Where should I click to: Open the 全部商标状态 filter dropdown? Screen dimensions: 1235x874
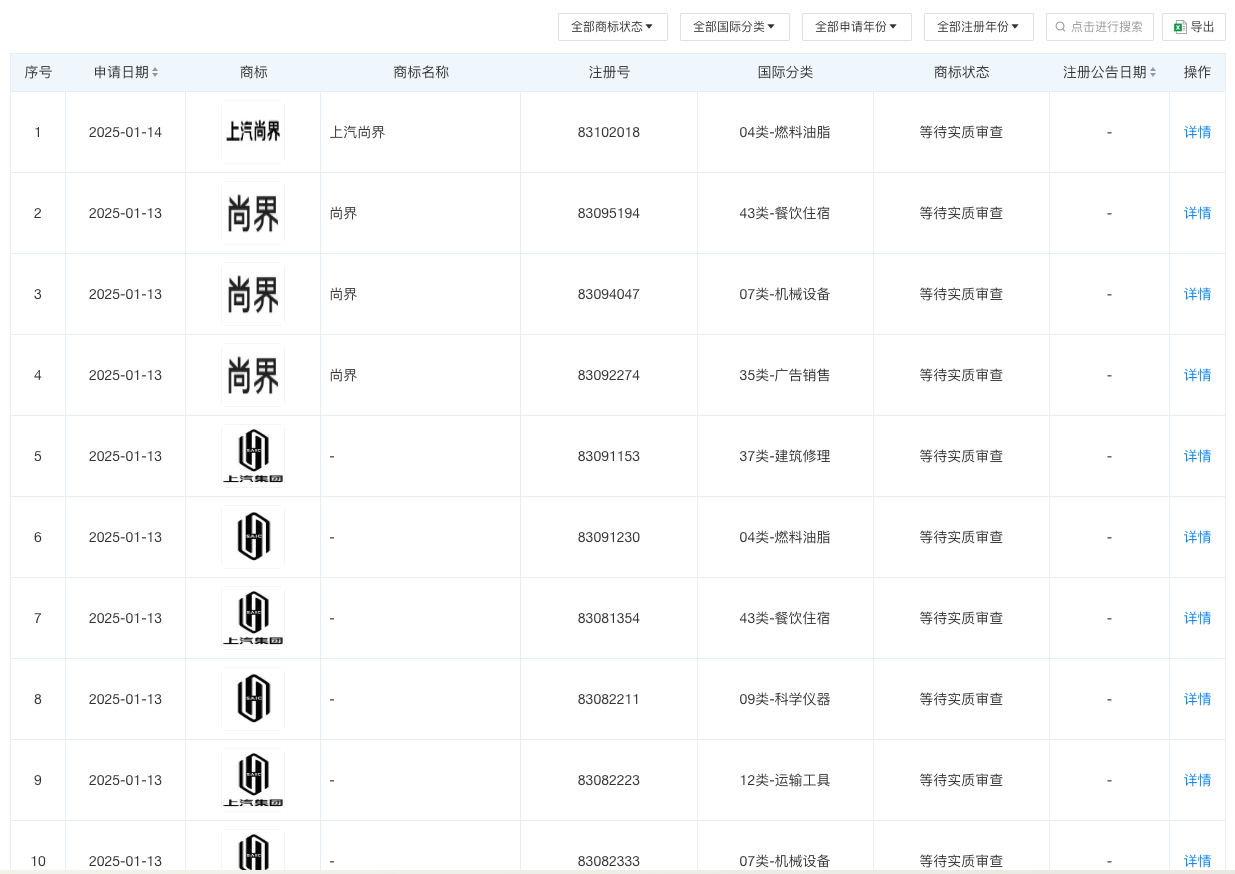pos(612,27)
